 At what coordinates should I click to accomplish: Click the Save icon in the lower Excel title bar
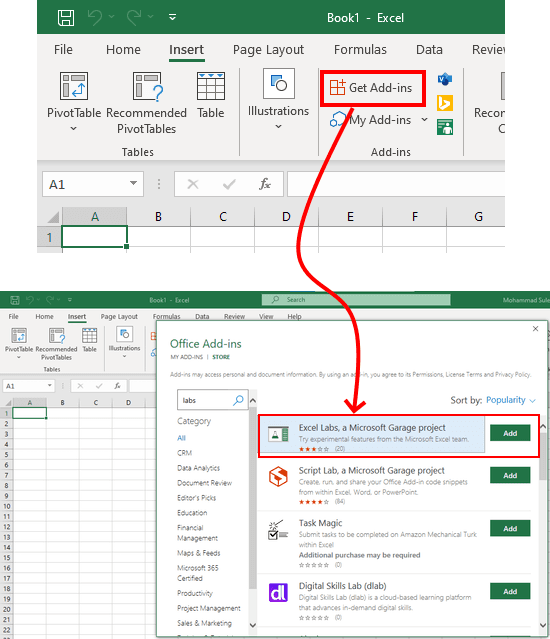pyautogui.click(x=15, y=300)
